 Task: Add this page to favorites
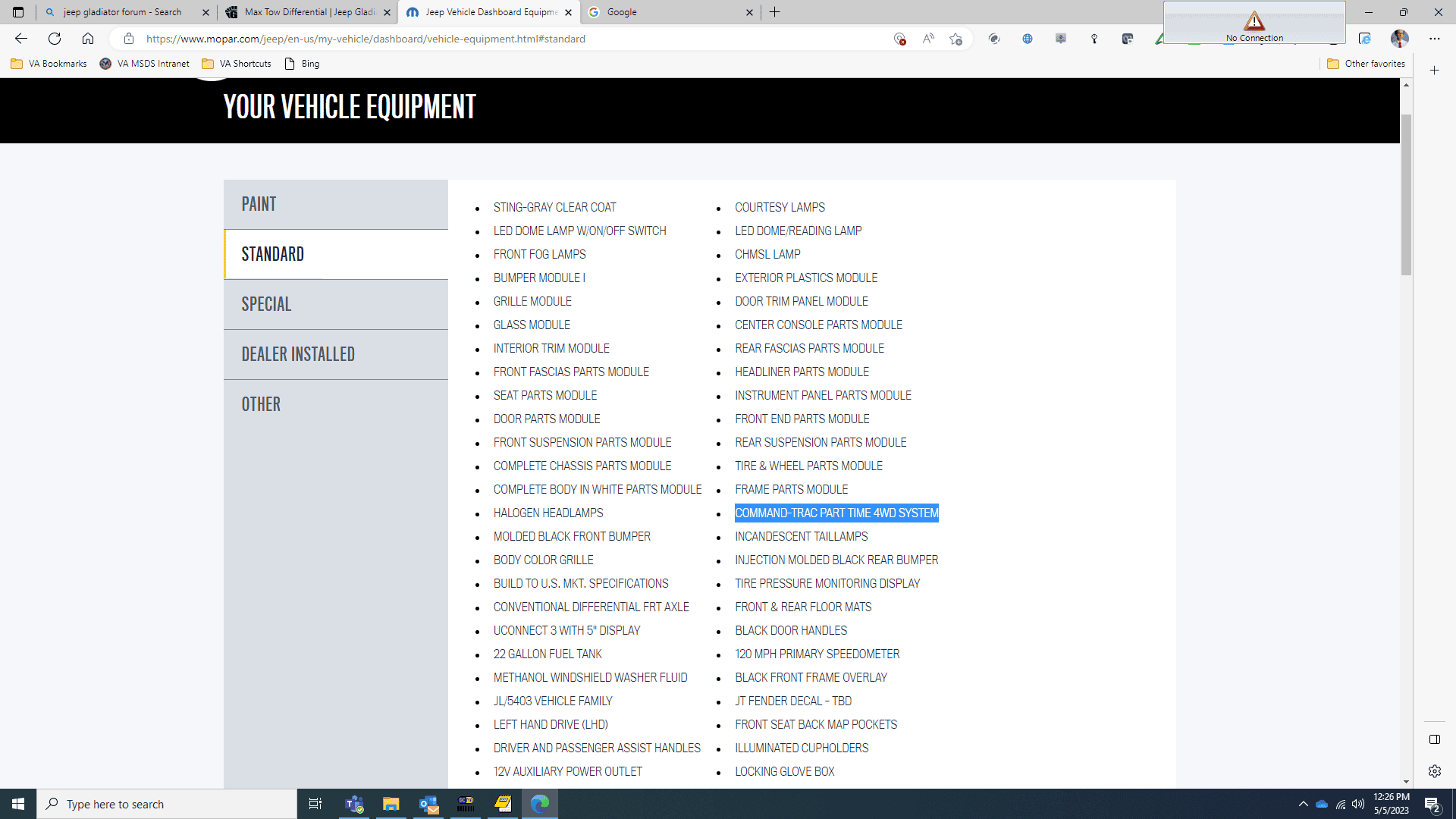(956, 39)
